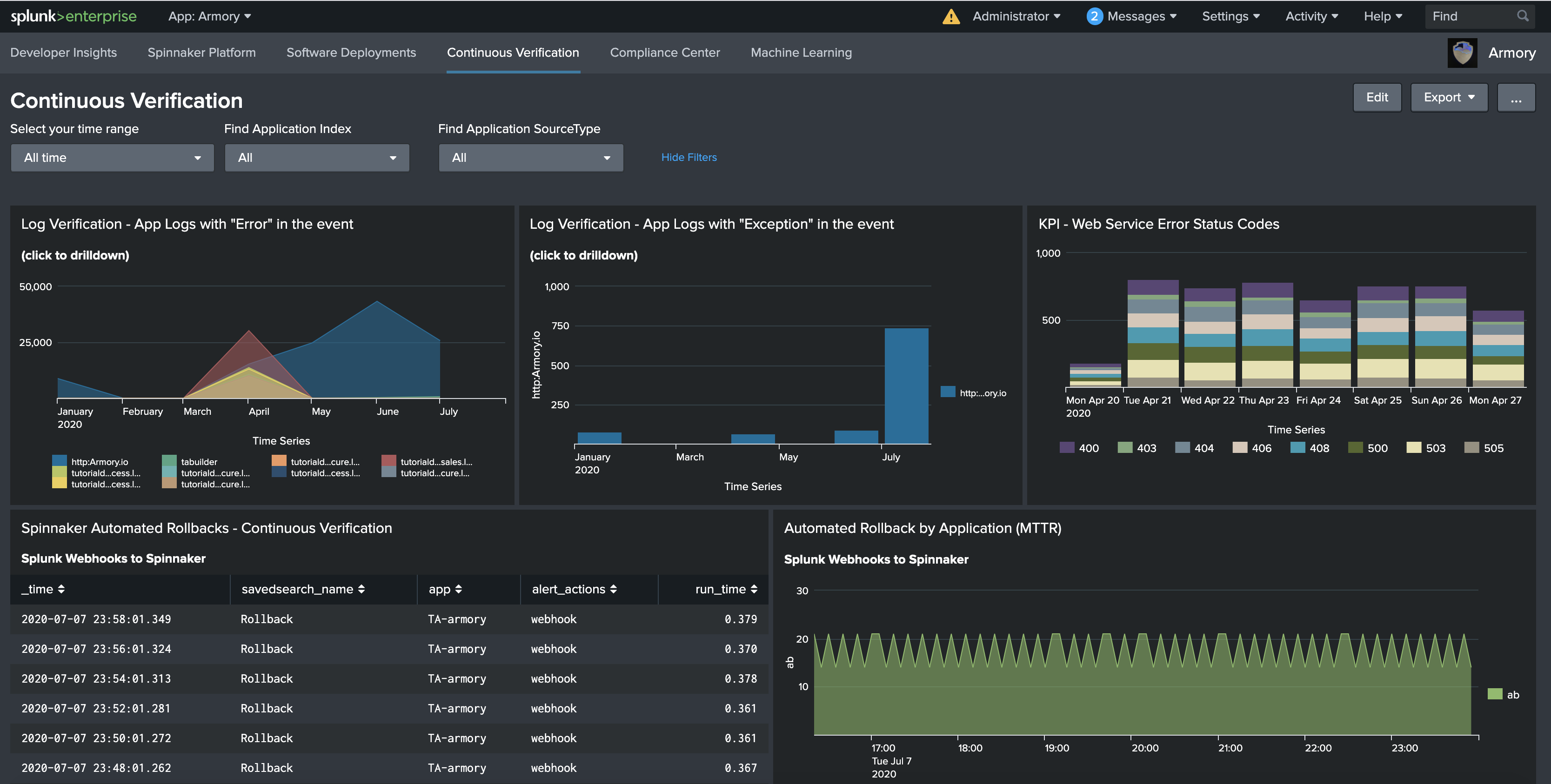Viewport: 1551px width, 784px height.
Task: Click the tabuilder legend swatch in Error chart
Action: [169, 461]
